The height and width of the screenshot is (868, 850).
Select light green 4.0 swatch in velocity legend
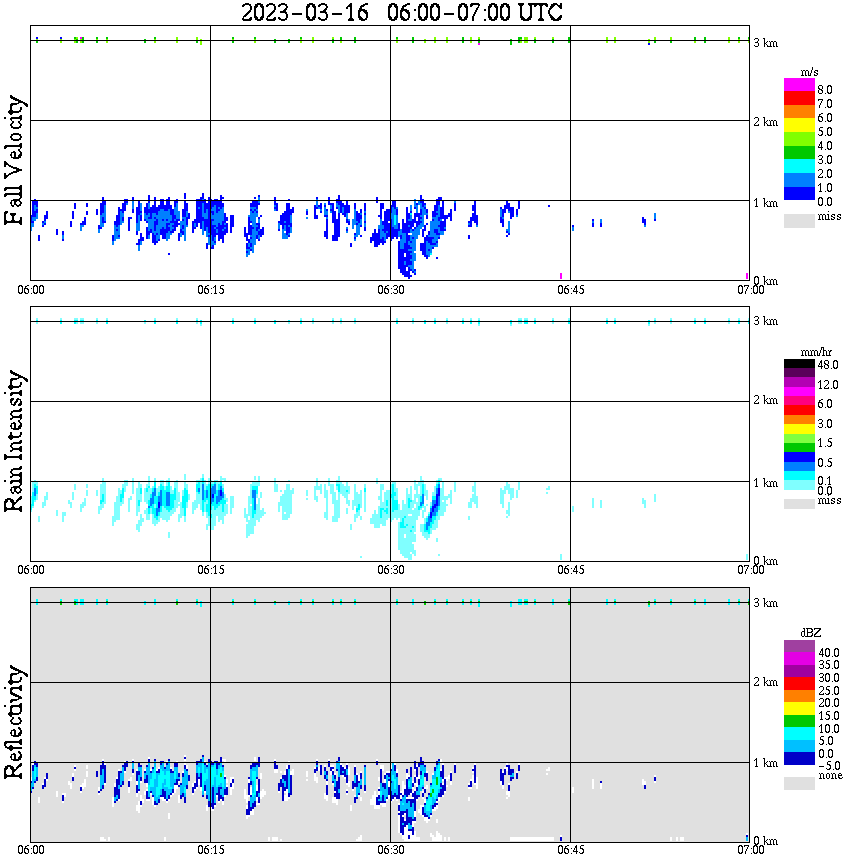pos(799,138)
